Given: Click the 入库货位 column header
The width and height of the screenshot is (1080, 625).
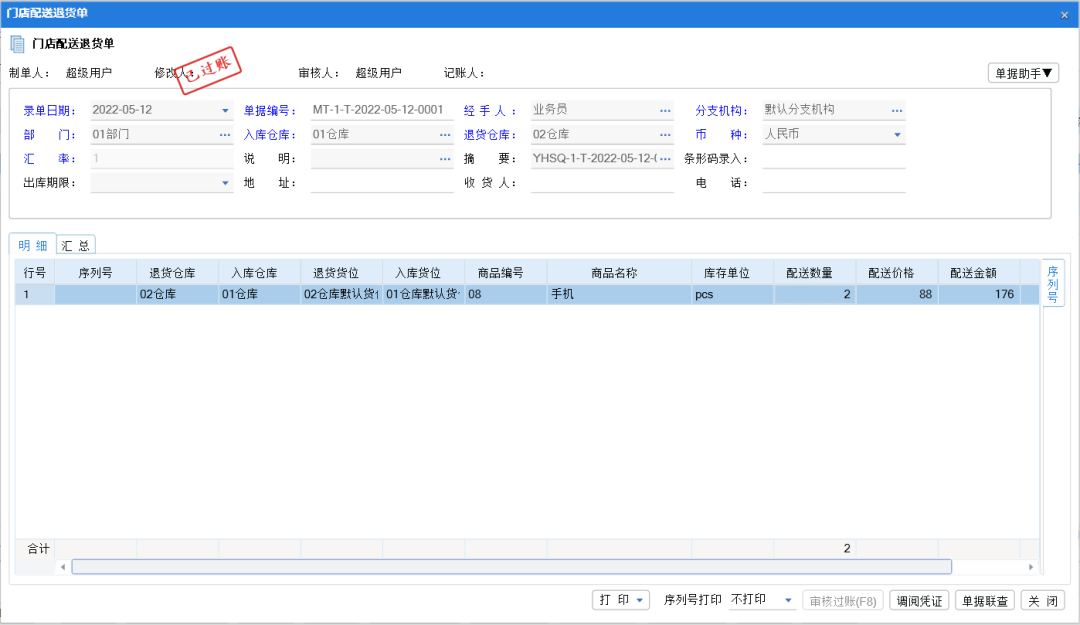Looking at the screenshot, I should [424, 273].
